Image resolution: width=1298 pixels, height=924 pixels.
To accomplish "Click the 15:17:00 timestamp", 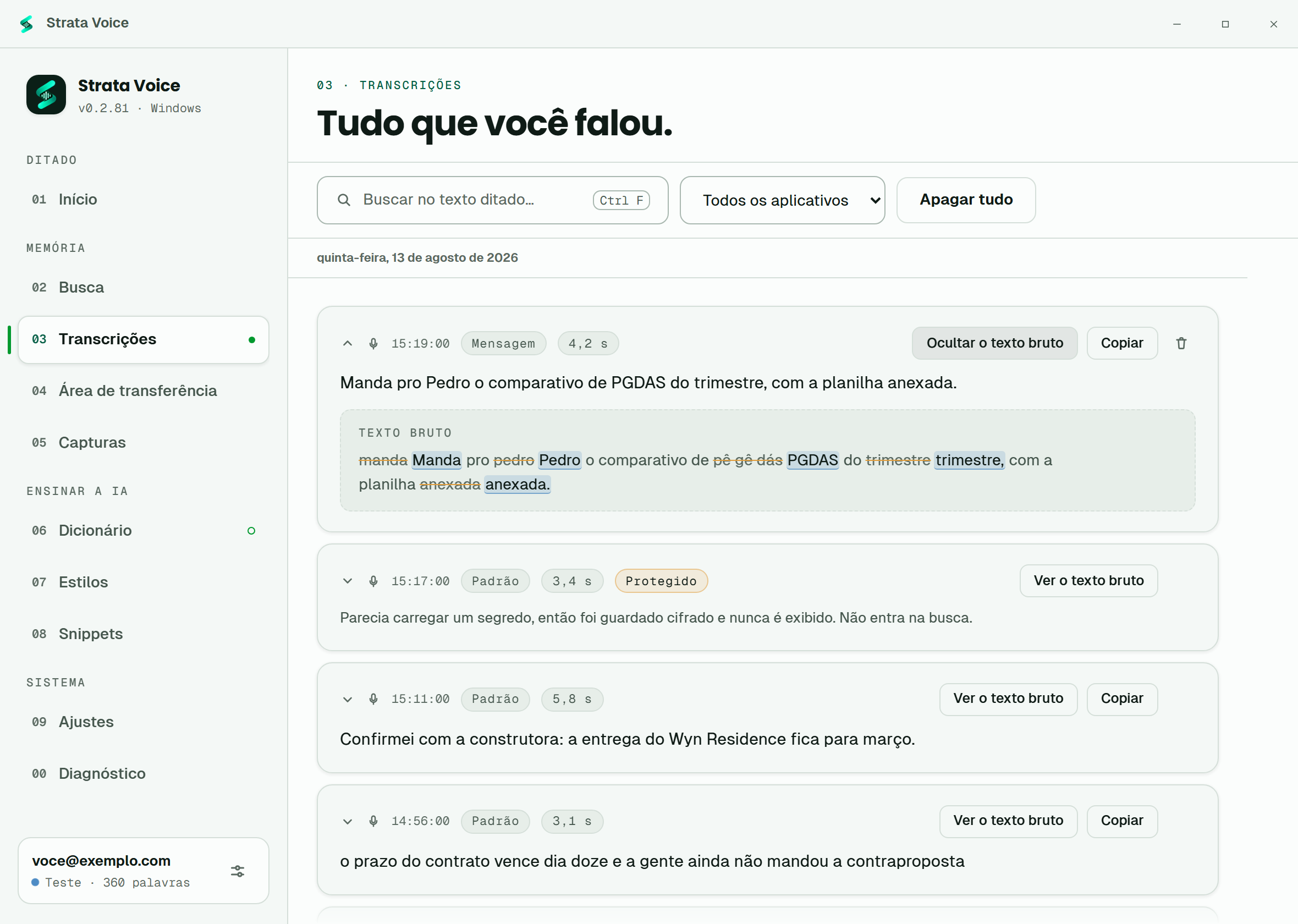I will coord(420,581).
